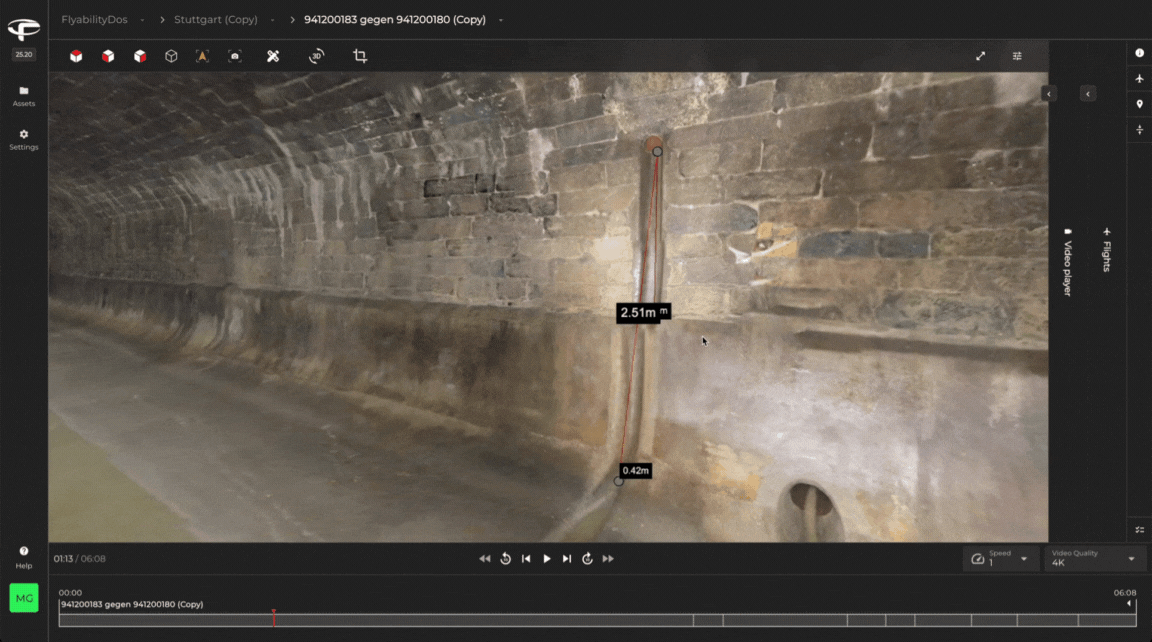Open the display settings sliders icon
Viewport: 1152px width, 642px height.
pos(1017,56)
